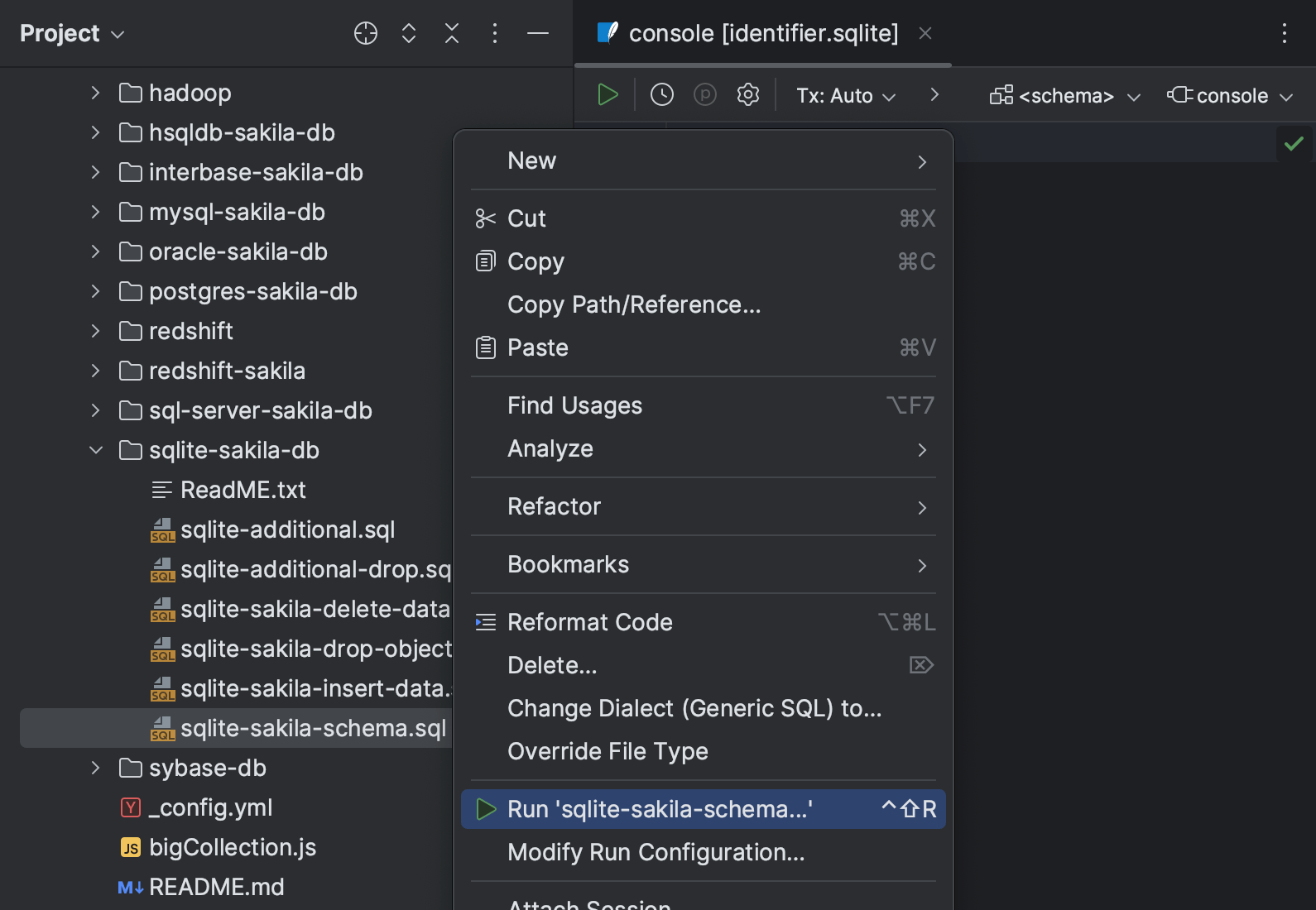
Task: Choose Reformat Code in context menu
Action: click(589, 622)
